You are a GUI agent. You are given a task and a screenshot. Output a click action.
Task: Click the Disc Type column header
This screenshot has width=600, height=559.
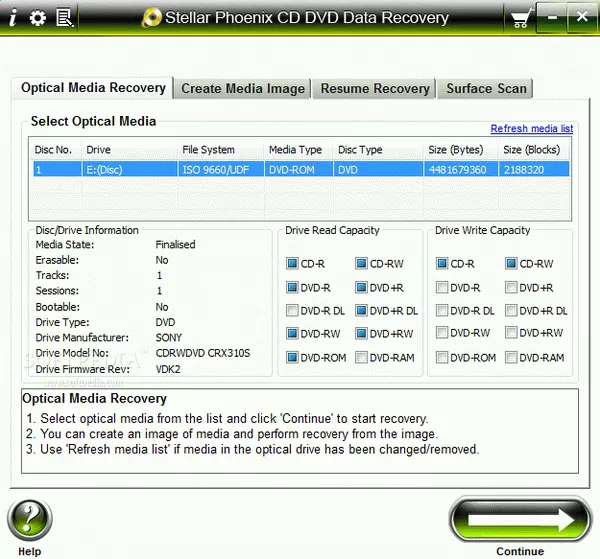click(378, 150)
